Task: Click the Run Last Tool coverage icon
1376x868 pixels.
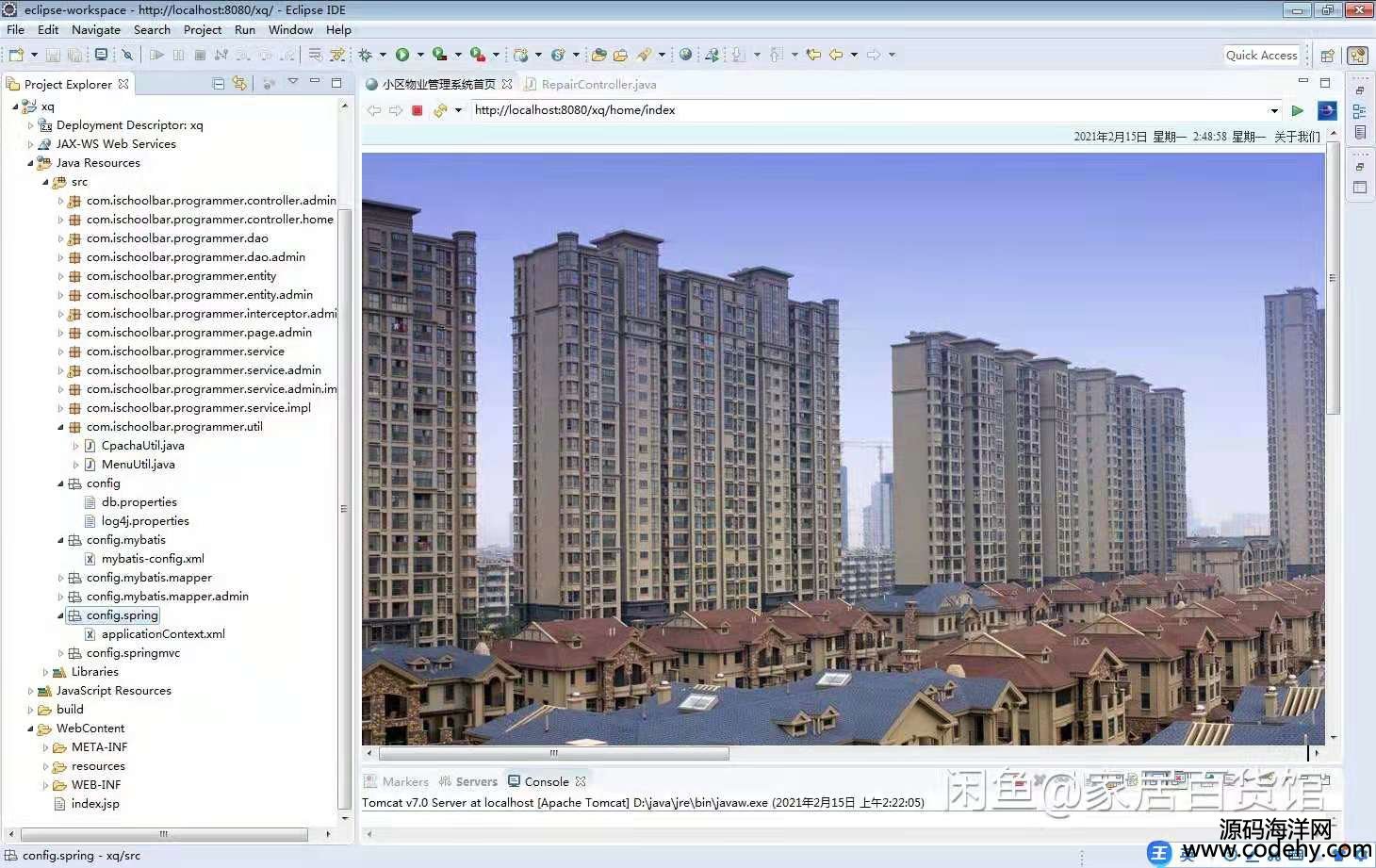Action: (439, 55)
